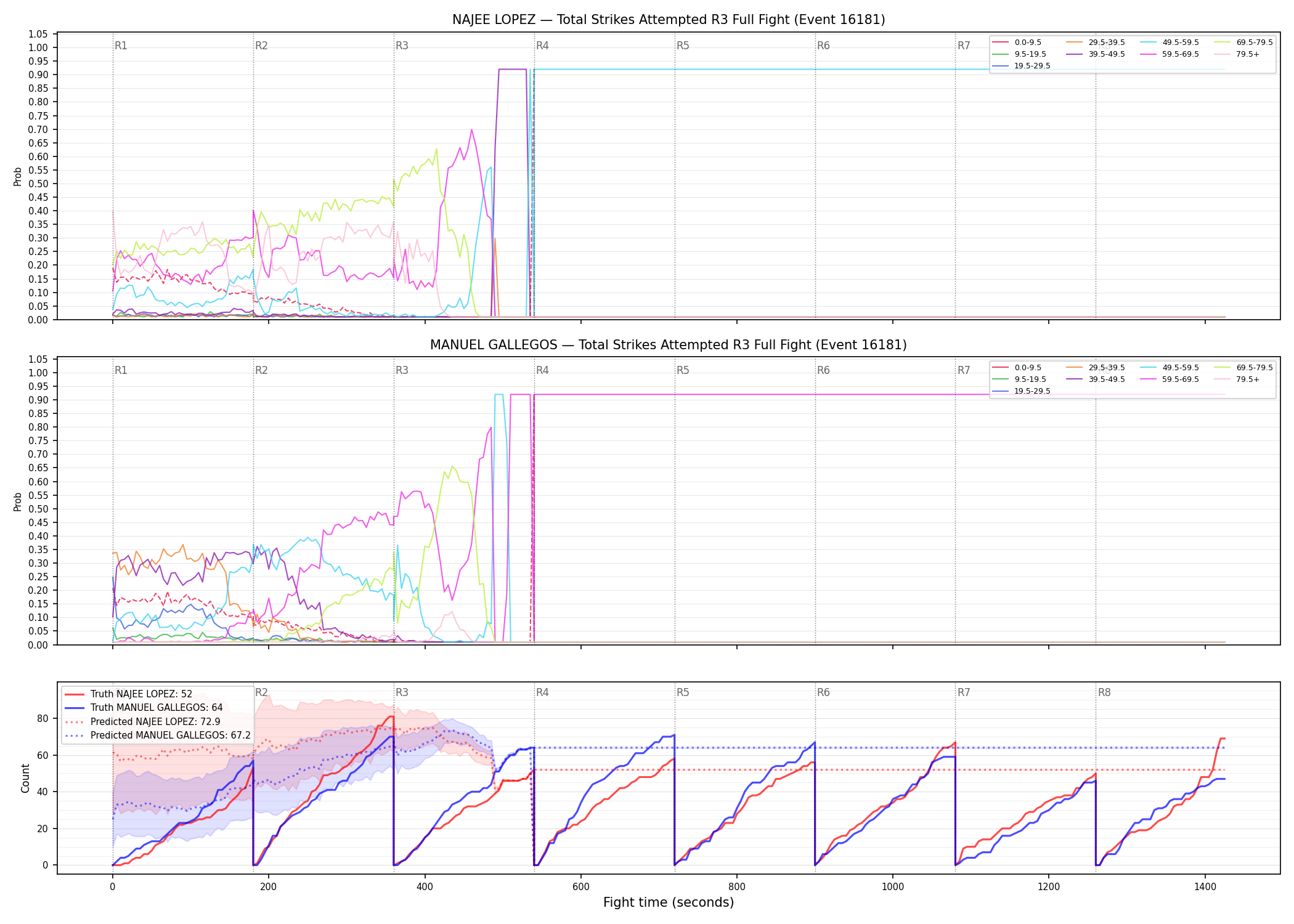
Task: Click the 79.5+ legend entry in middle chart
Action: (x=1237, y=379)
